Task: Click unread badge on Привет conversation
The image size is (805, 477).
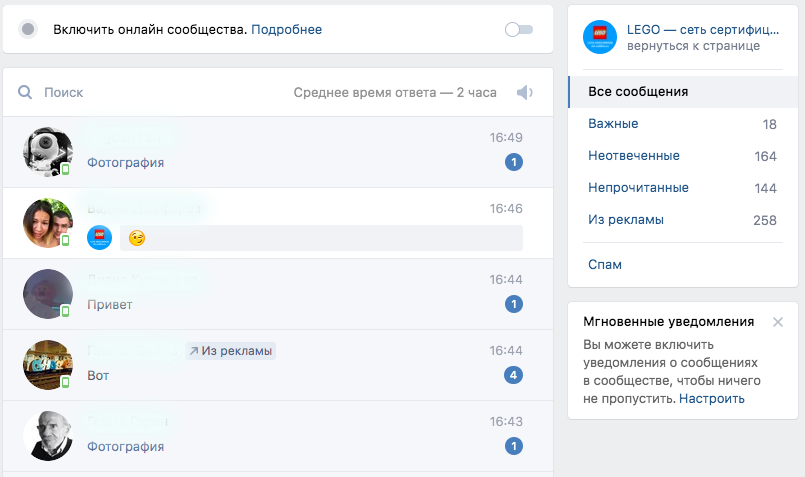Action: pyautogui.click(x=513, y=304)
